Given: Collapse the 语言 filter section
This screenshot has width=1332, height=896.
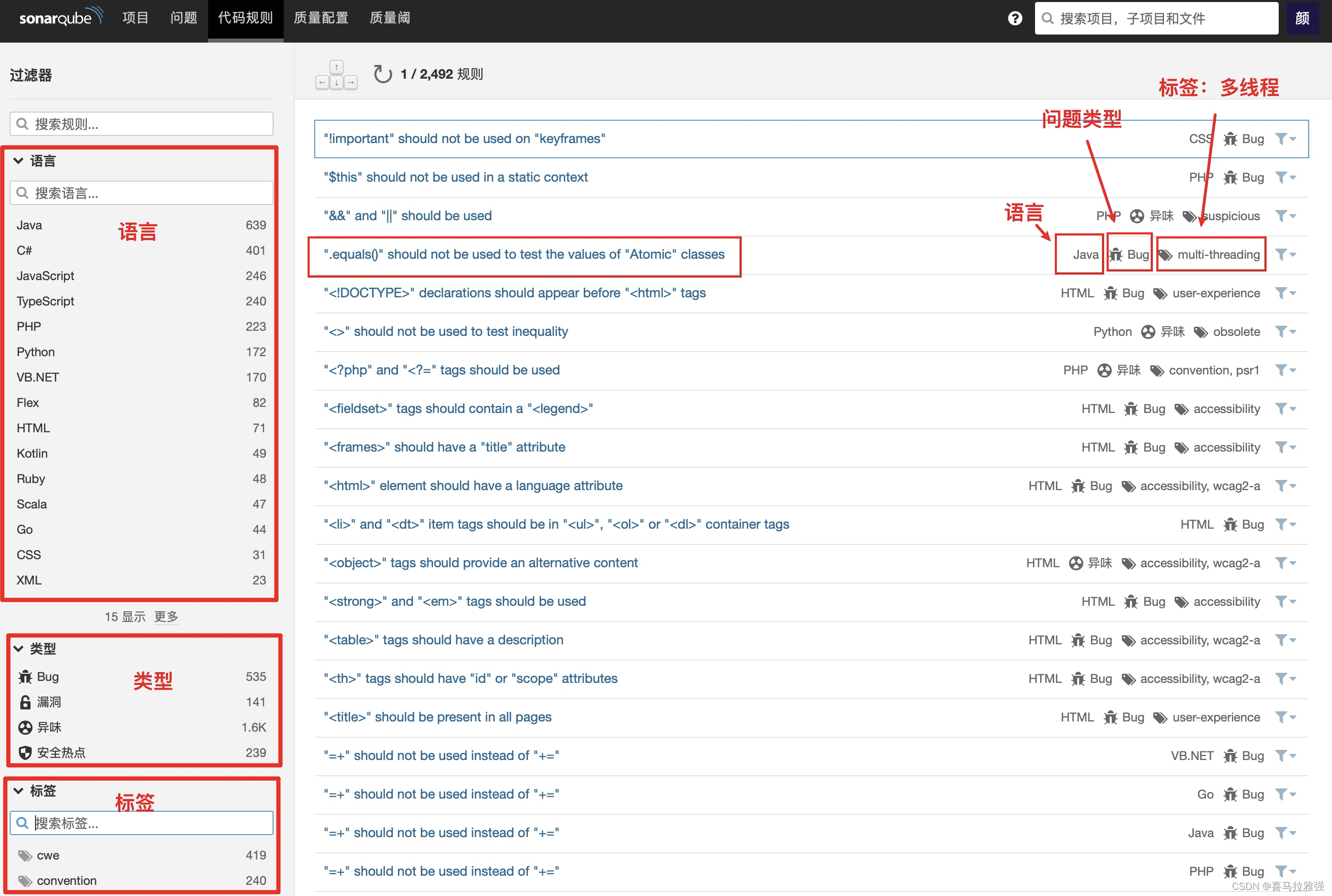Looking at the screenshot, I should click(35, 160).
